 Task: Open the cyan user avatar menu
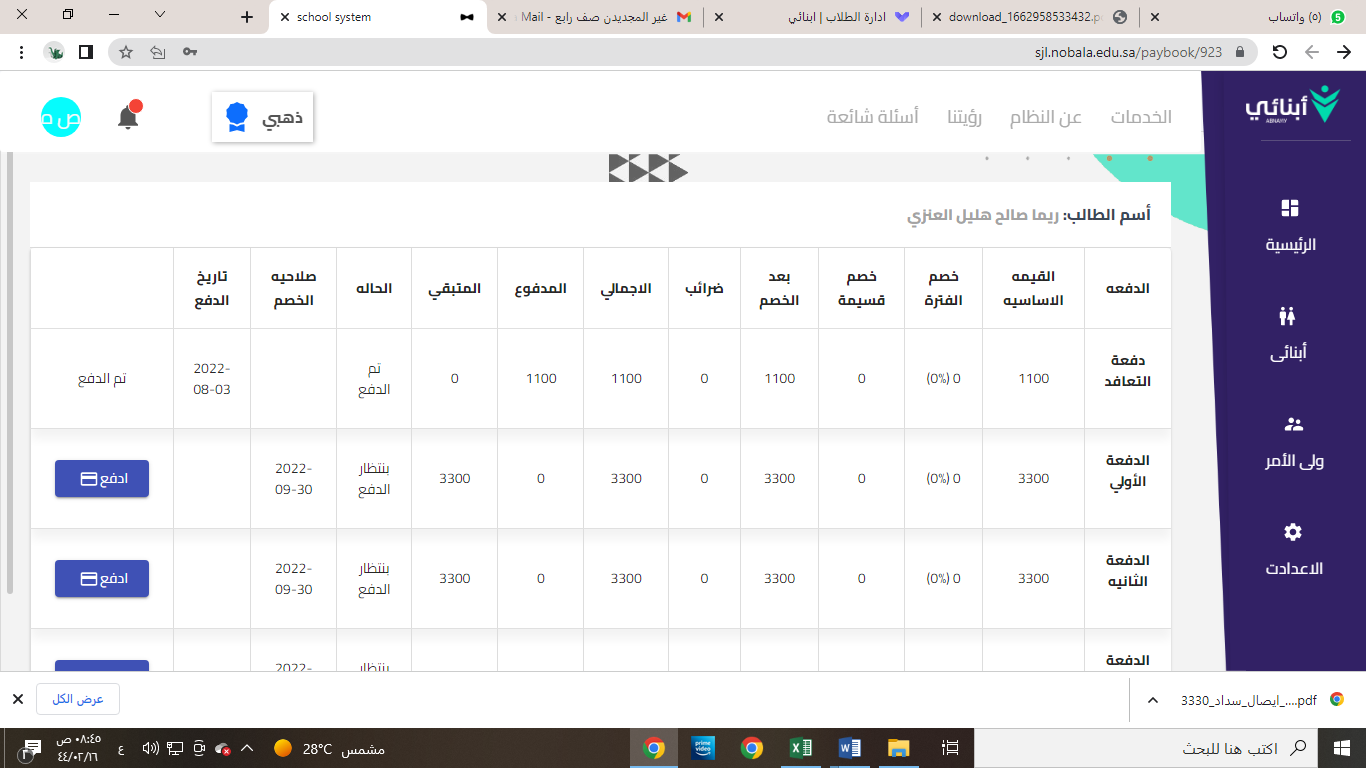tap(61, 117)
